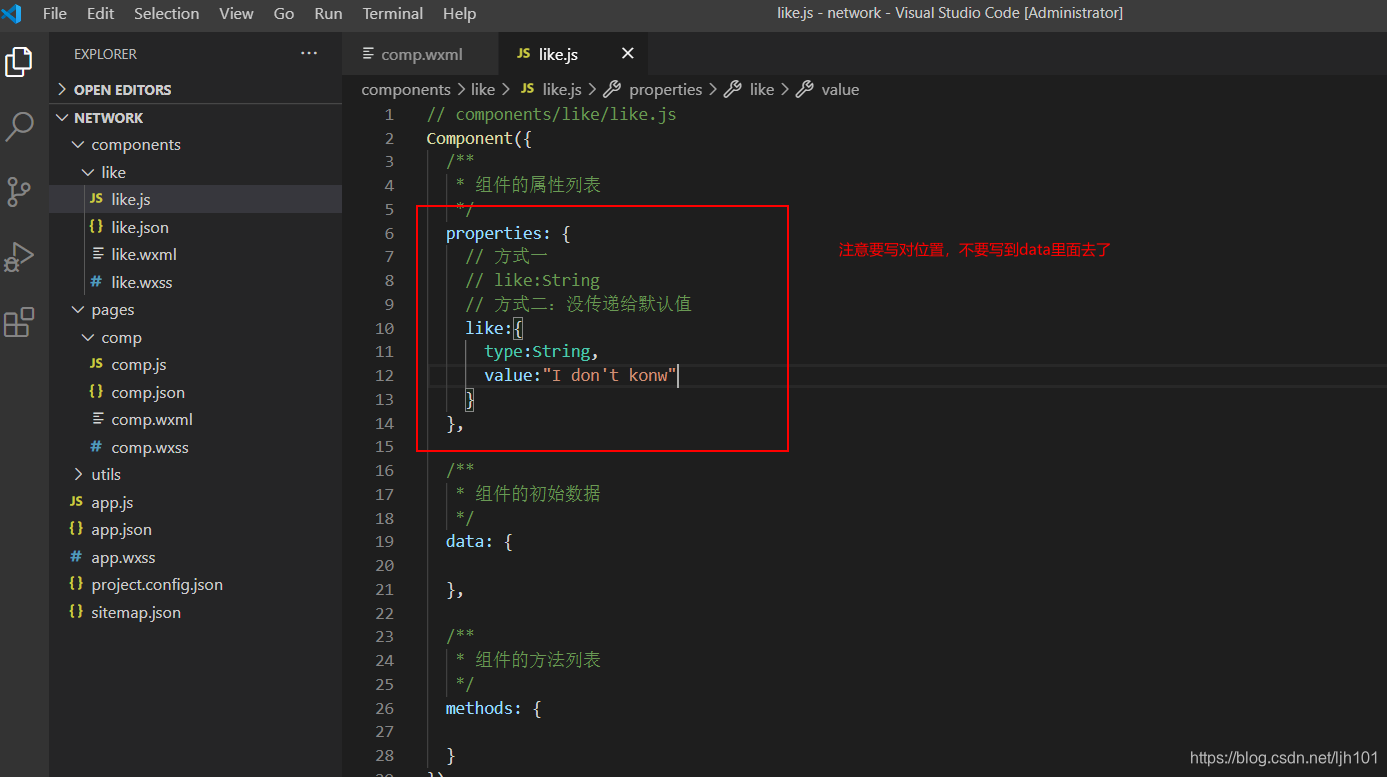1387x777 pixels.
Task: Click wrench icon beside properties breadcrumb
Action: 613,89
